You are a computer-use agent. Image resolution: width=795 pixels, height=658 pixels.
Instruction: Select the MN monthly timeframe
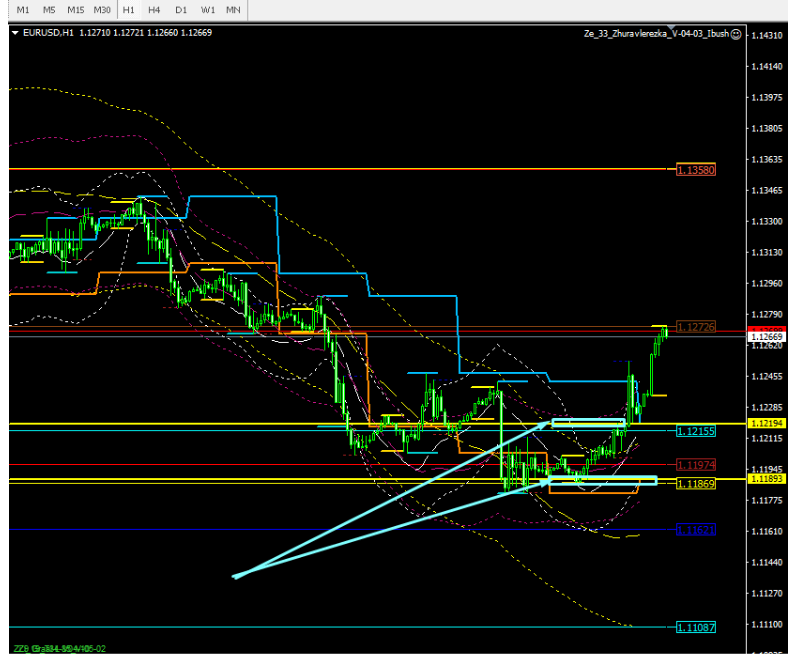click(233, 9)
